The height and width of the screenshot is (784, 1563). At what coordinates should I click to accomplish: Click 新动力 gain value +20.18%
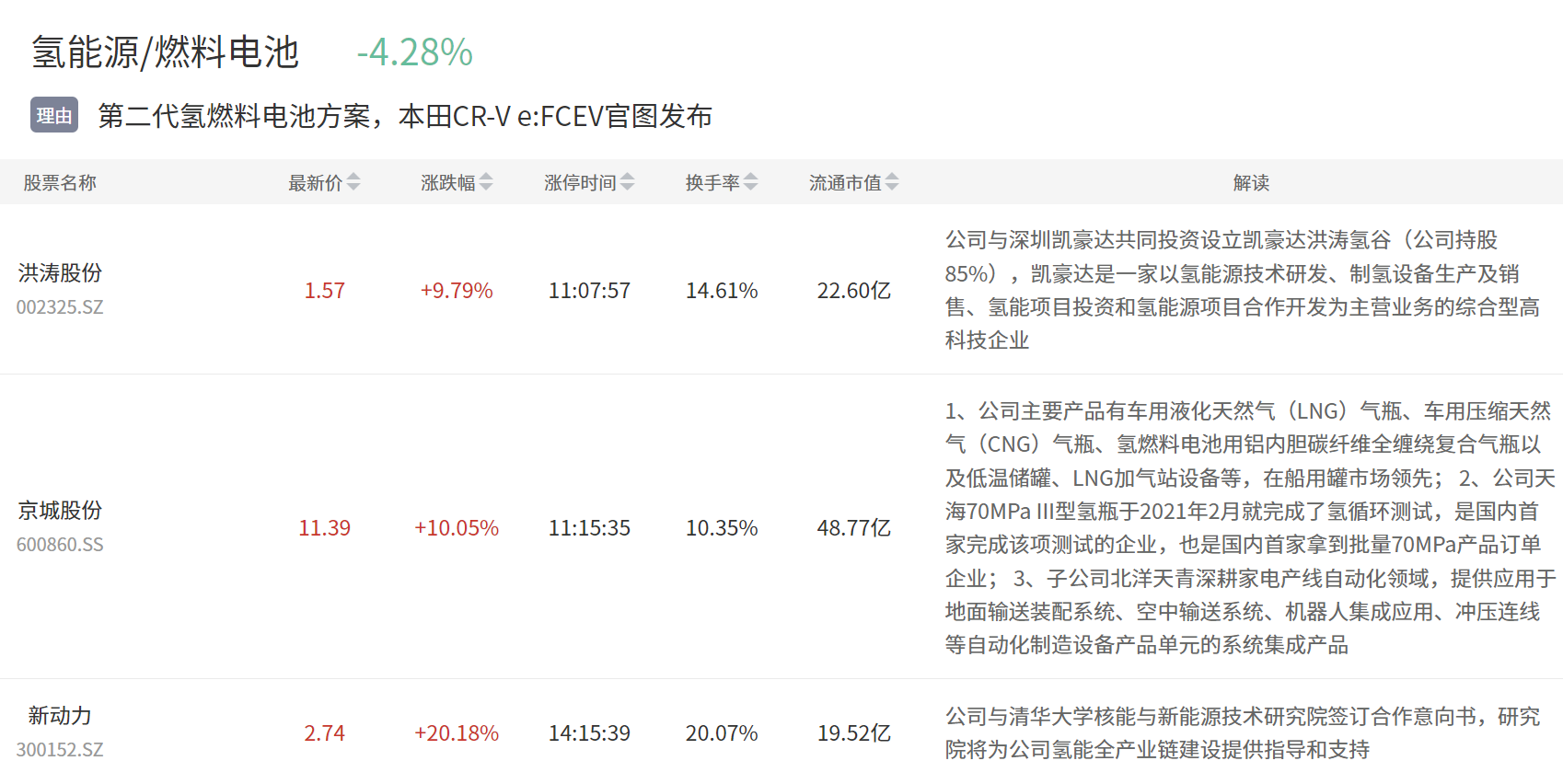pos(457,733)
